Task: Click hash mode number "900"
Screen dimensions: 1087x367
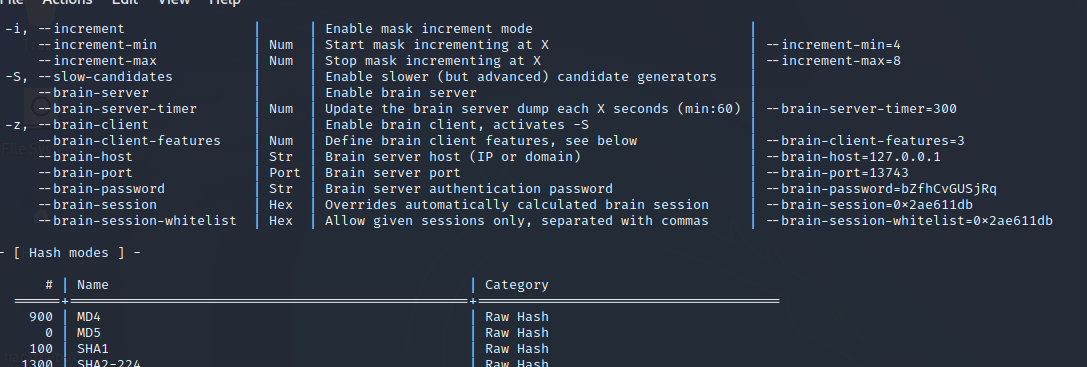Action: pos(41,316)
